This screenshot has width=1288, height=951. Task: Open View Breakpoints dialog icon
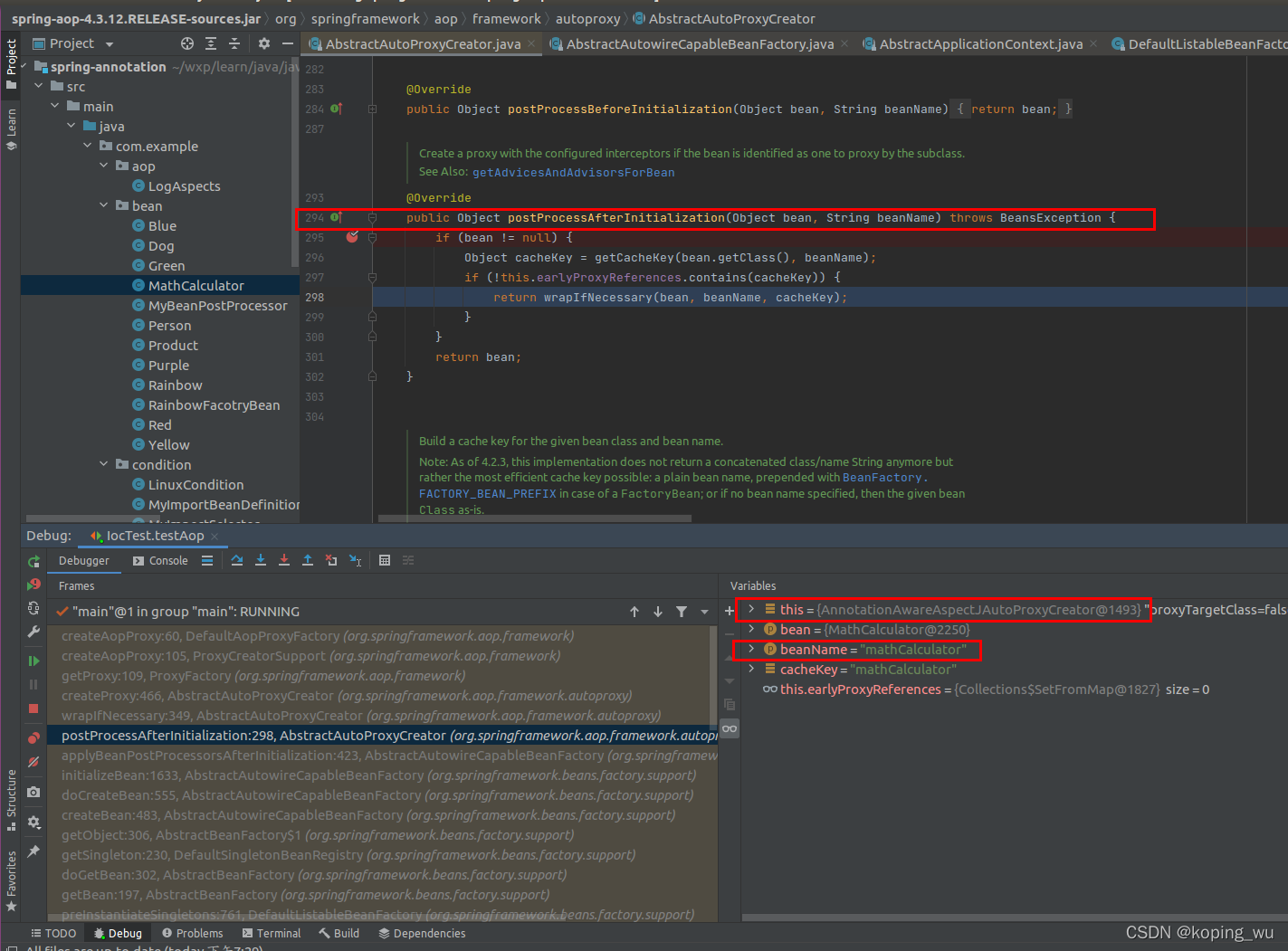[x=33, y=738]
